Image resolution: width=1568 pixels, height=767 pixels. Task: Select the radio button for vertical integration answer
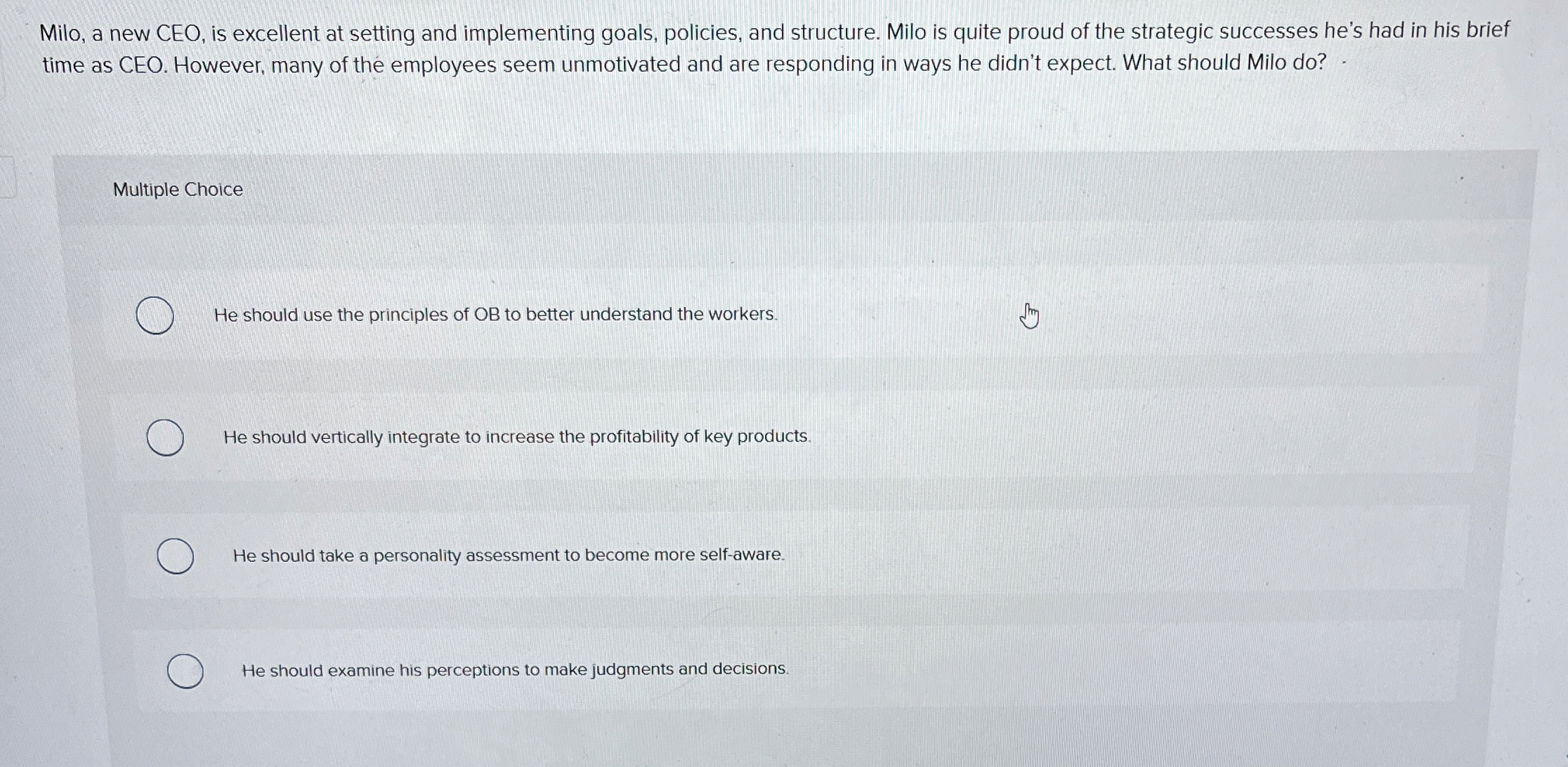point(164,438)
